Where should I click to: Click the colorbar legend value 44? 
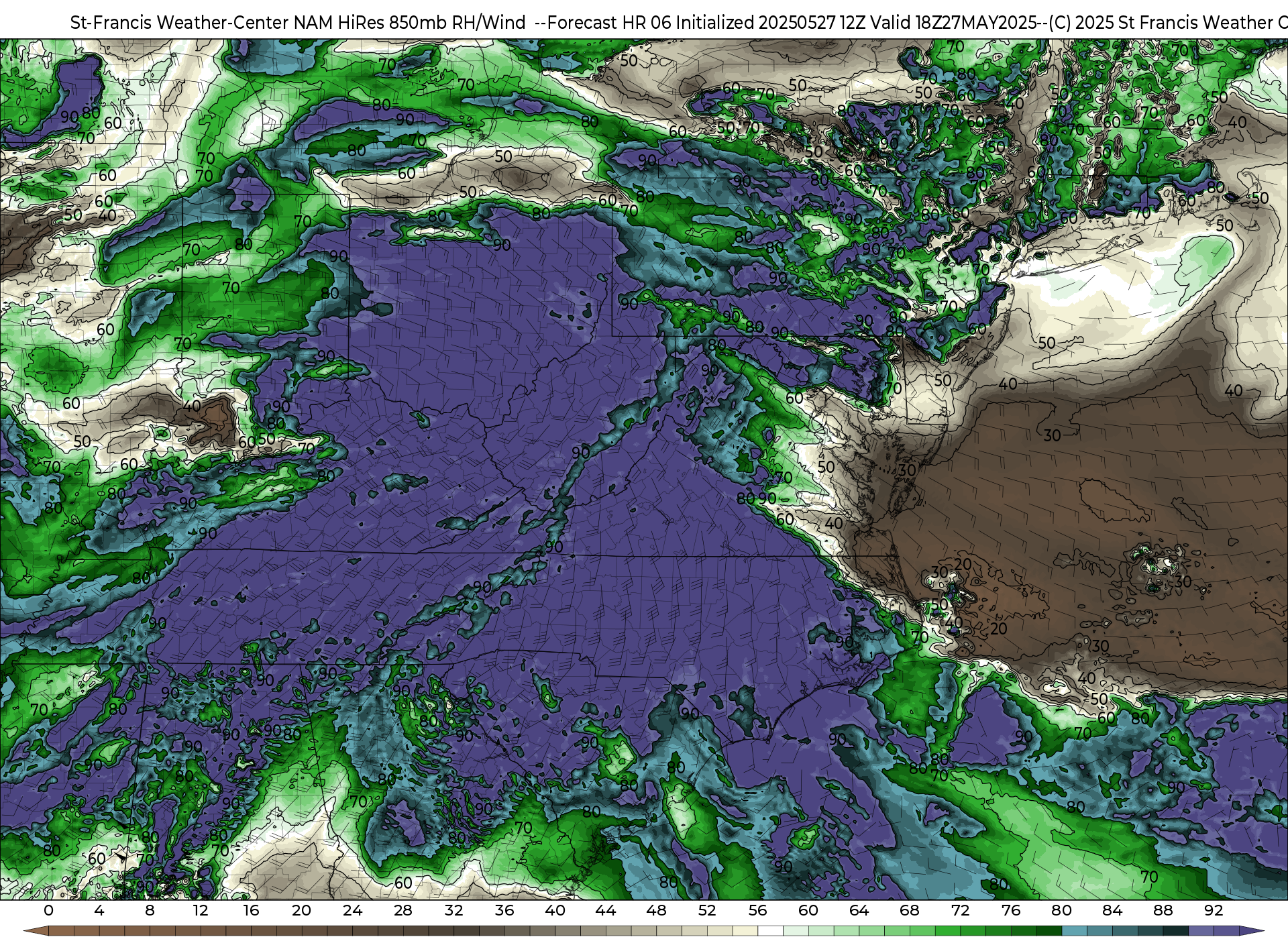click(606, 910)
